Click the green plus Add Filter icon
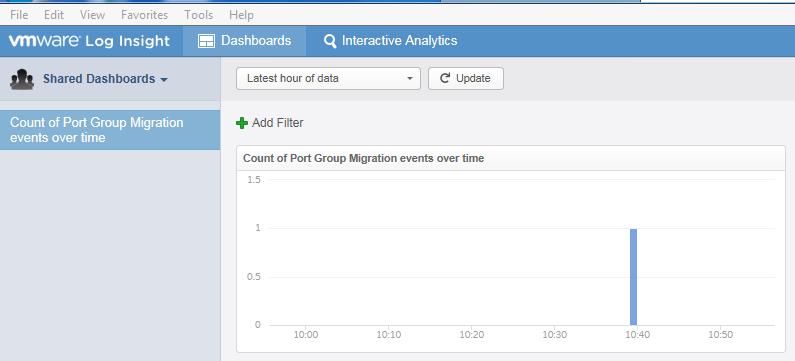795x361 pixels. 242,123
